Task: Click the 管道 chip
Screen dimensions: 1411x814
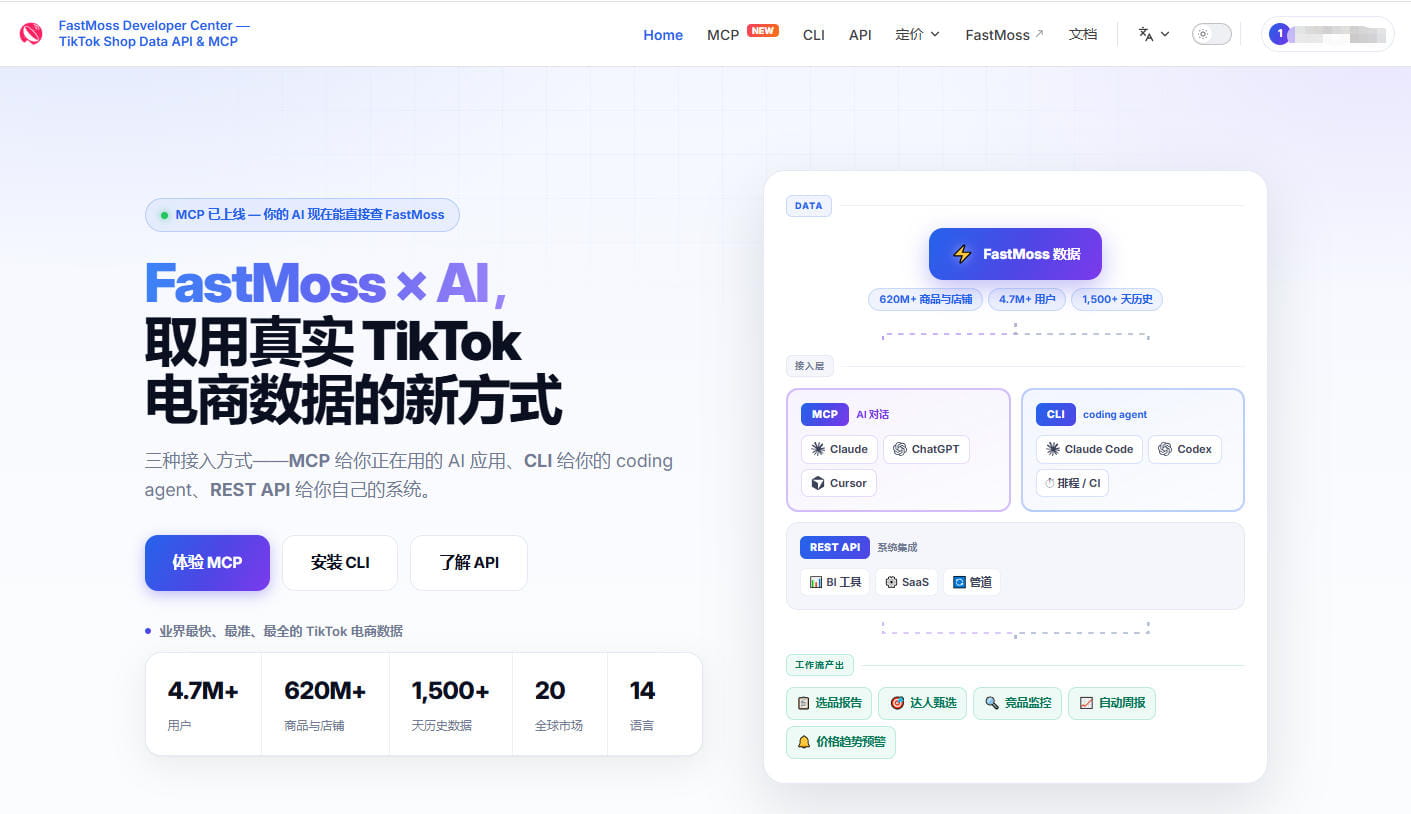Action: [x=972, y=582]
